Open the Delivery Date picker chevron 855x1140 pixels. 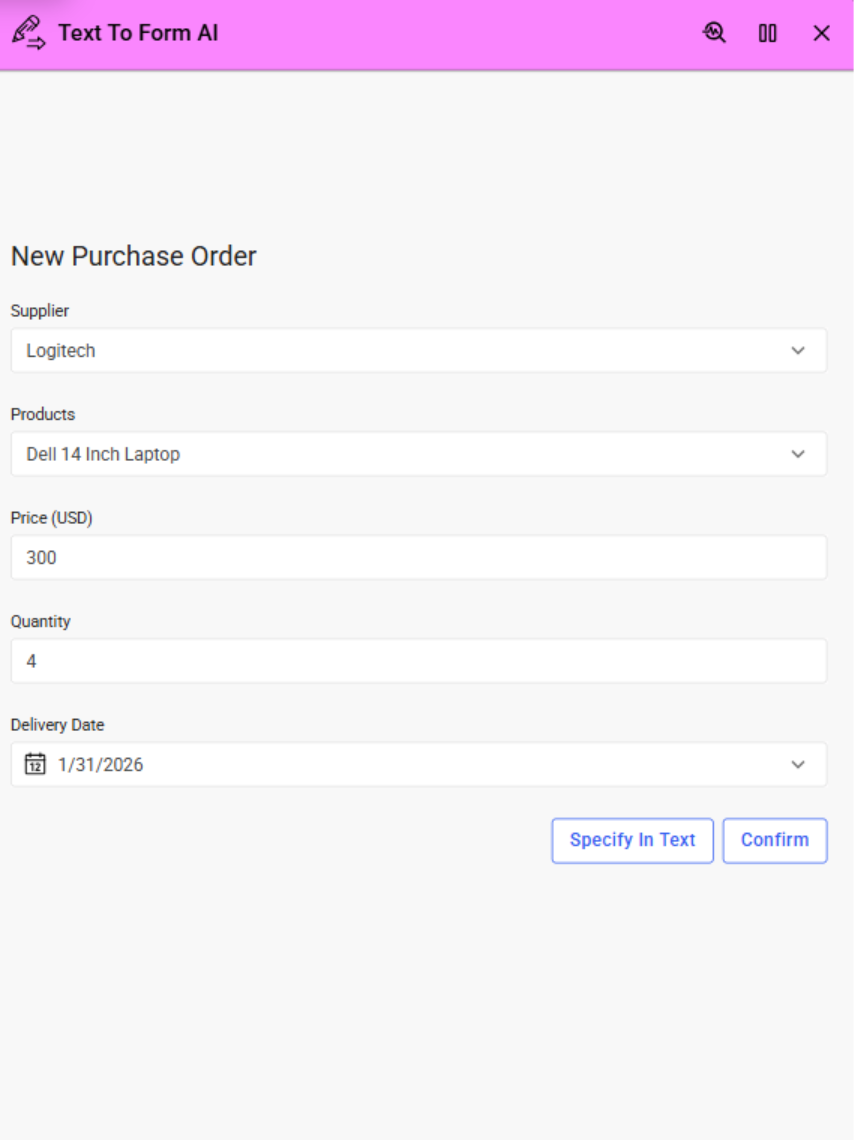click(798, 765)
